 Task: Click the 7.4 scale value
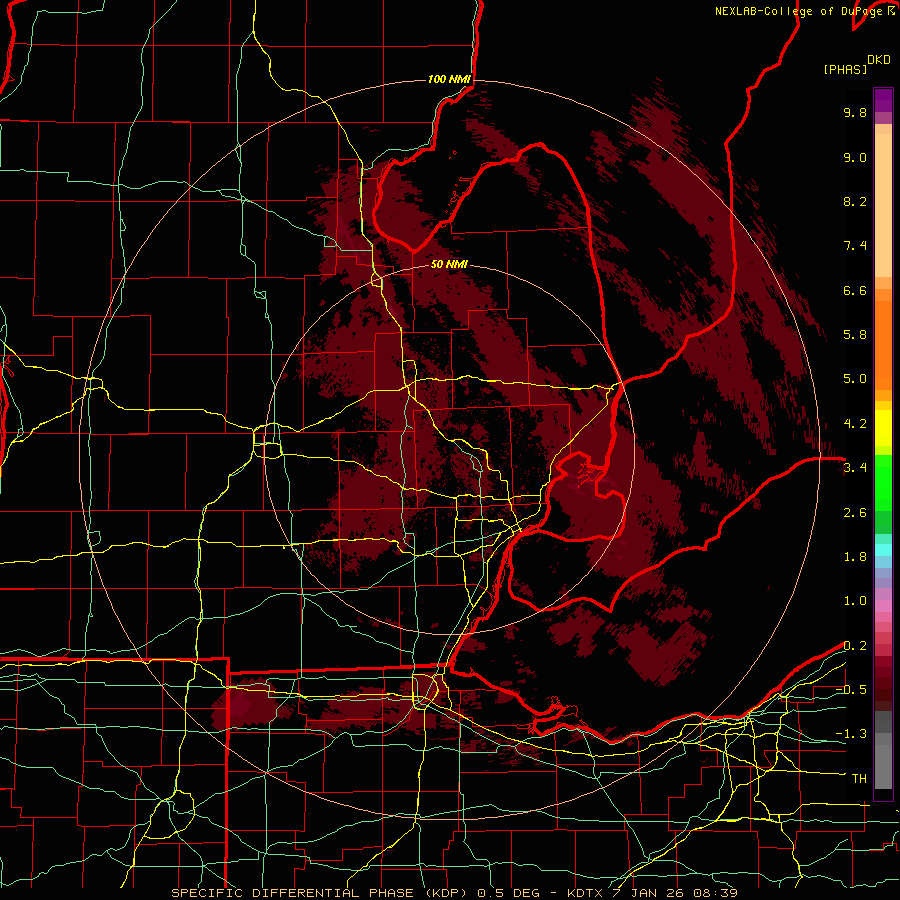click(855, 246)
